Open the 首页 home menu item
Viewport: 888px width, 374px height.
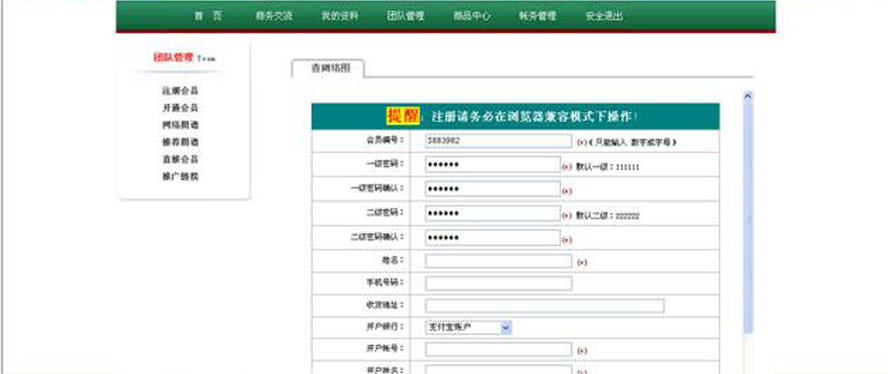tap(208, 16)
